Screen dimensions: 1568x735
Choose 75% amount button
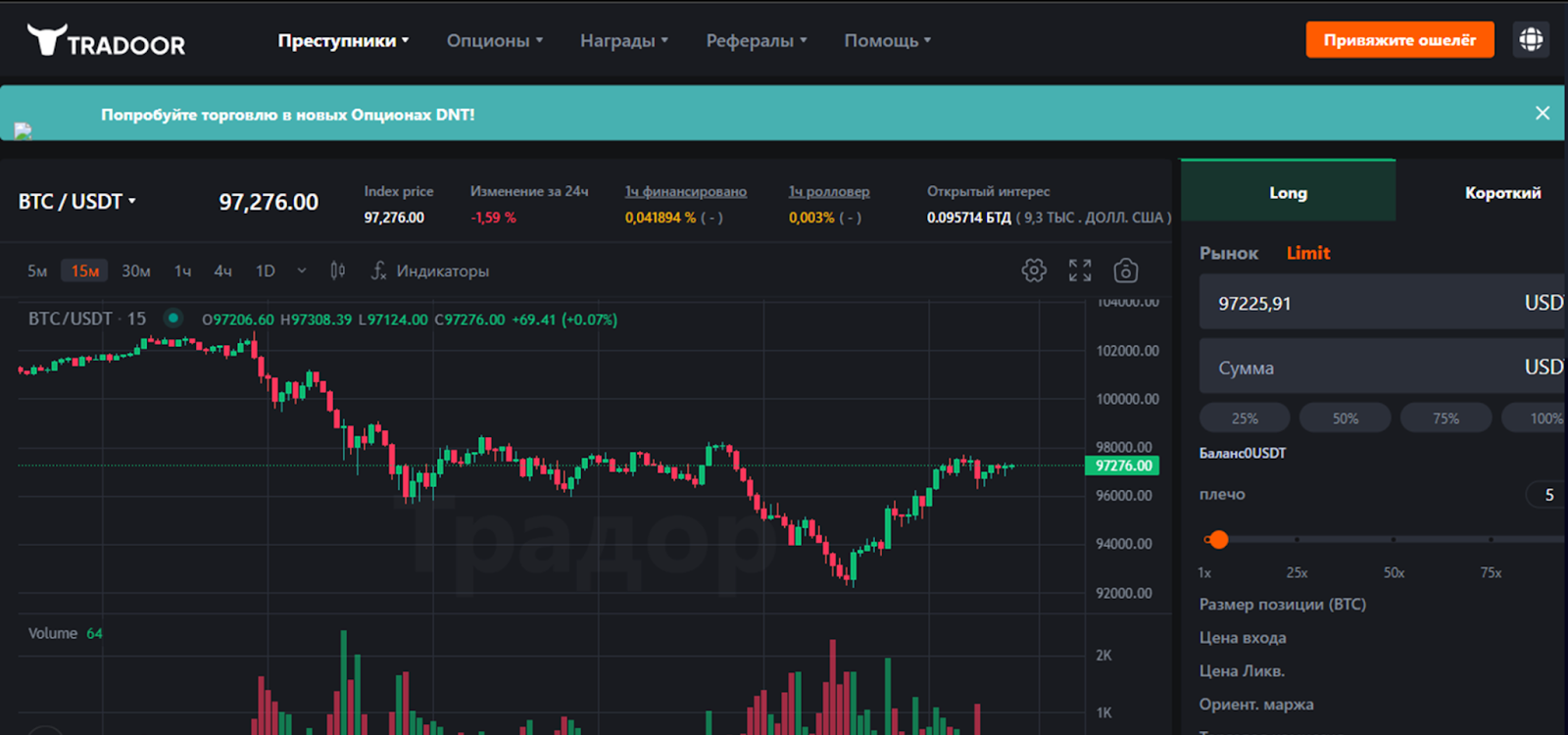pos(1445,417)
